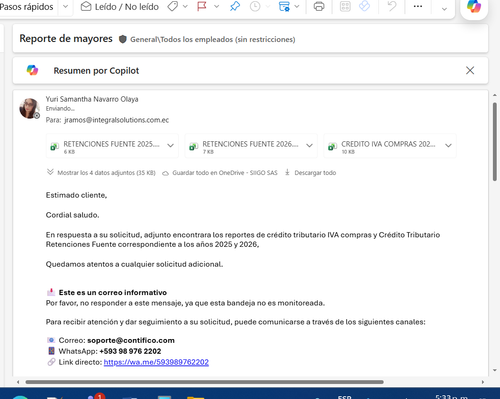Open the categorize tag dropdown arrow

pos(185,7)
